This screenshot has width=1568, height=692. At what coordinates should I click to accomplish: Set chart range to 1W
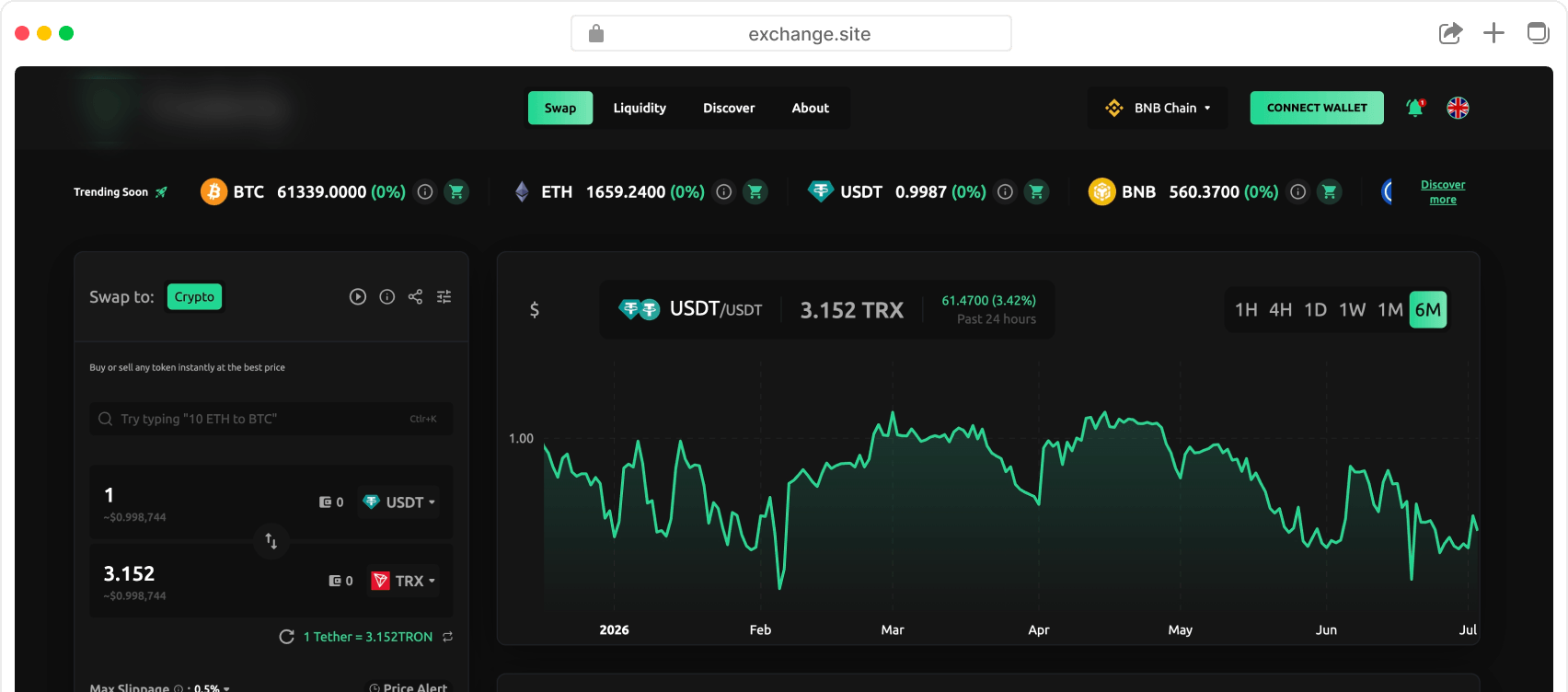click(x=1353, y=309)
